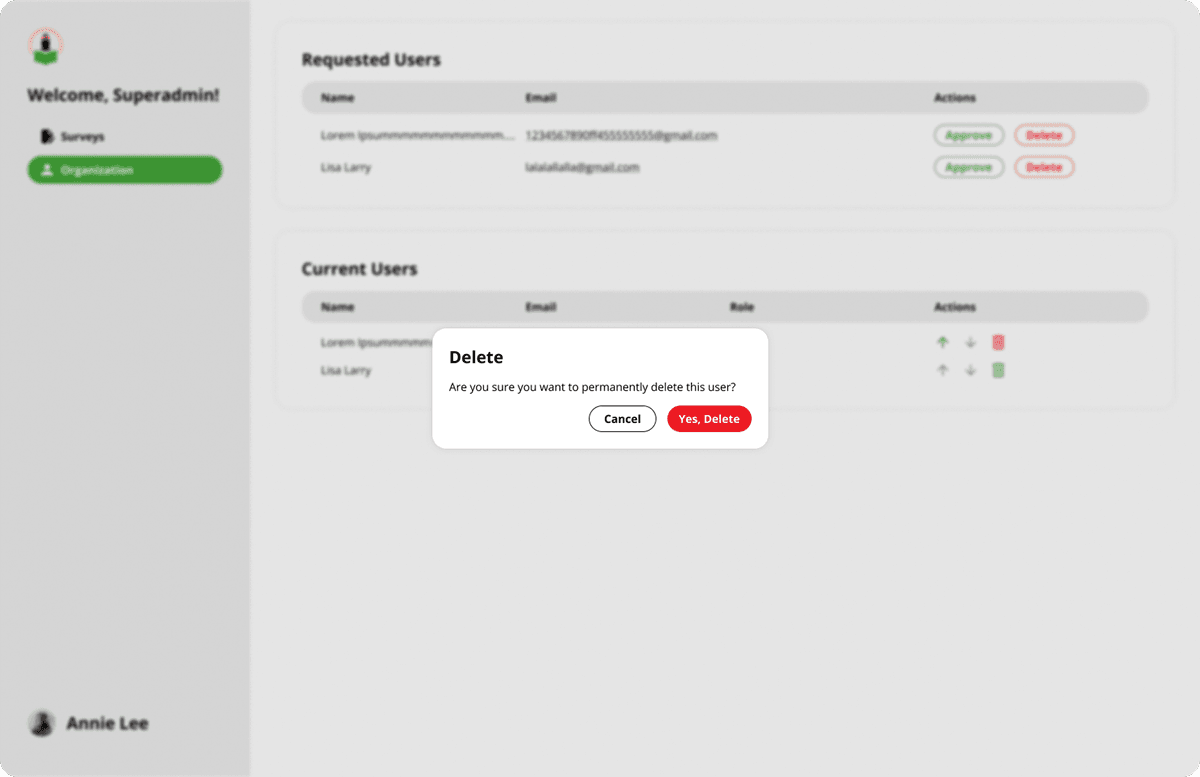This screenshot has width=1200, height=777.
Task: Approve requested user Lisa Larry
Action: point(968,167)
